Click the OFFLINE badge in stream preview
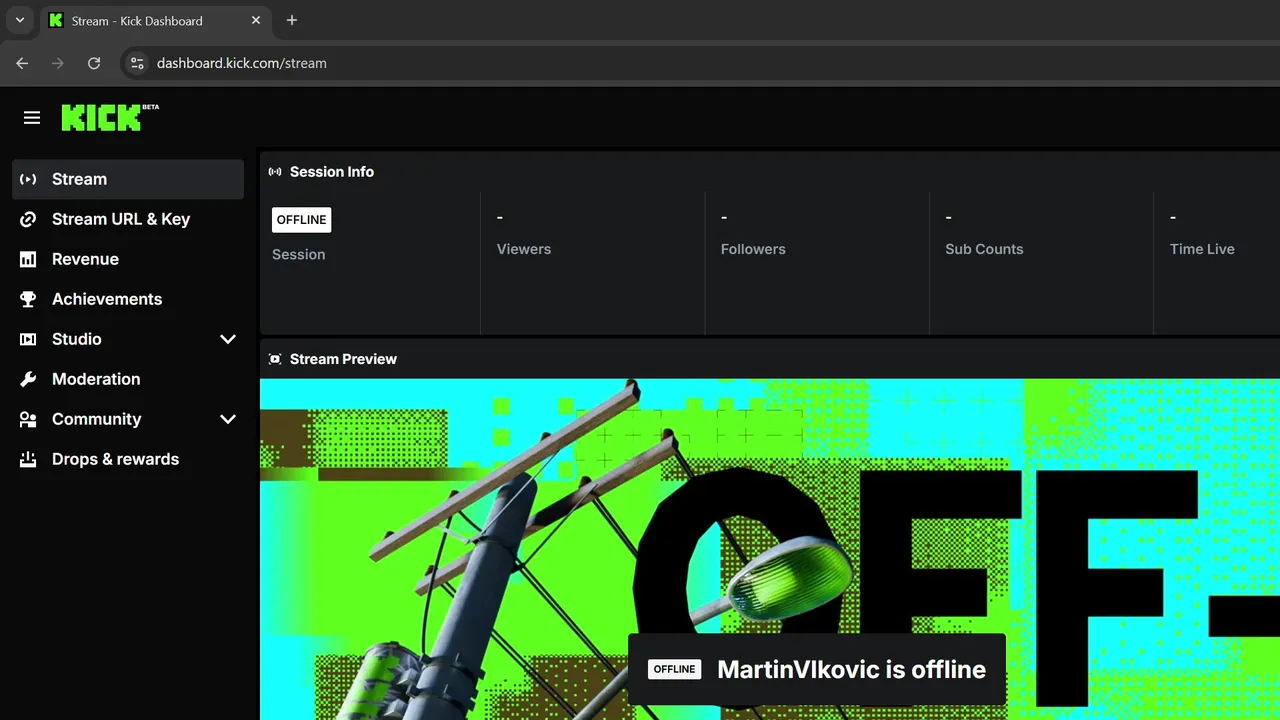 point(674,669)
